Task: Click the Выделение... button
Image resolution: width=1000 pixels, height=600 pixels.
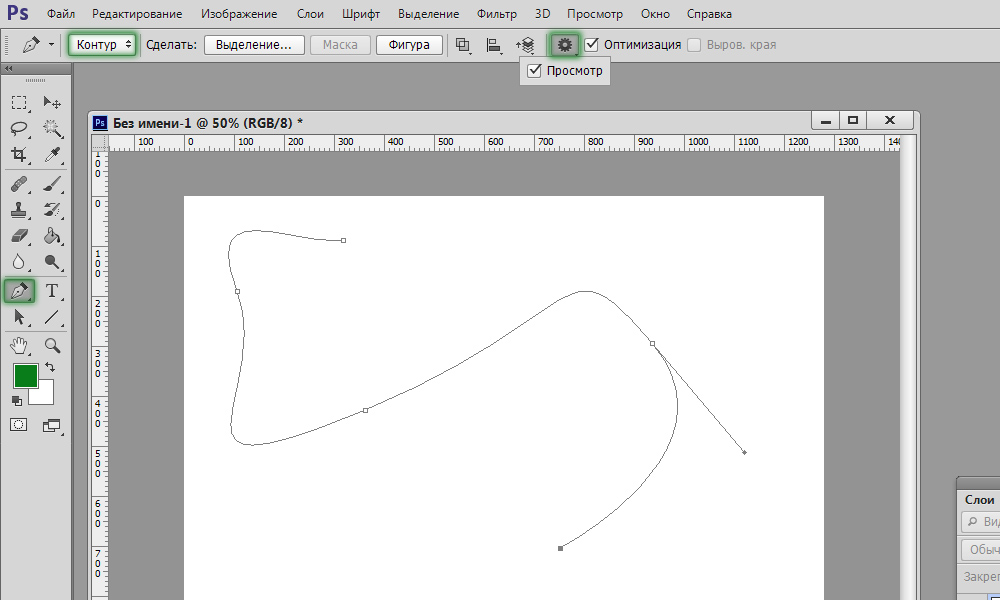Action: pyautogui.click(x=253, y=45)
